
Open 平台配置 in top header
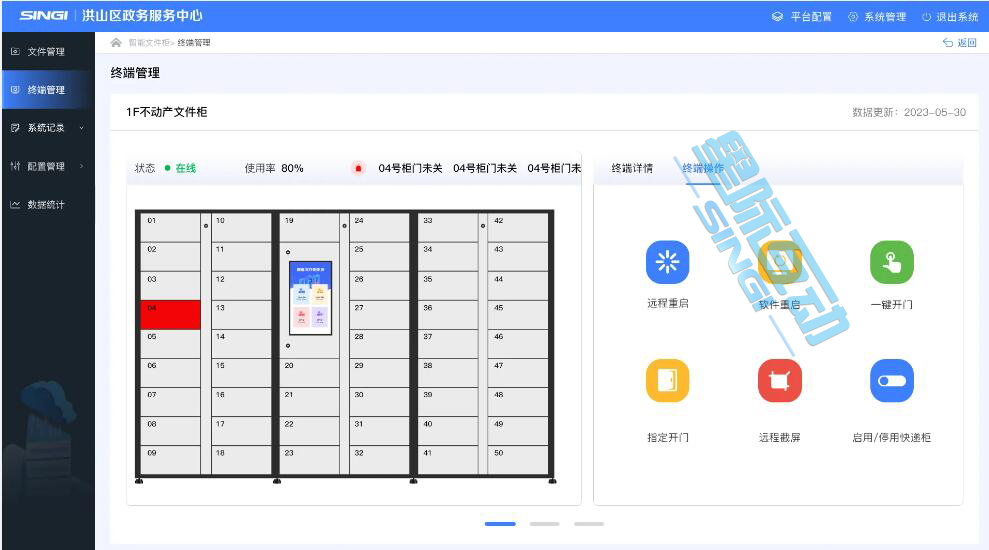(x=802, y=17)
